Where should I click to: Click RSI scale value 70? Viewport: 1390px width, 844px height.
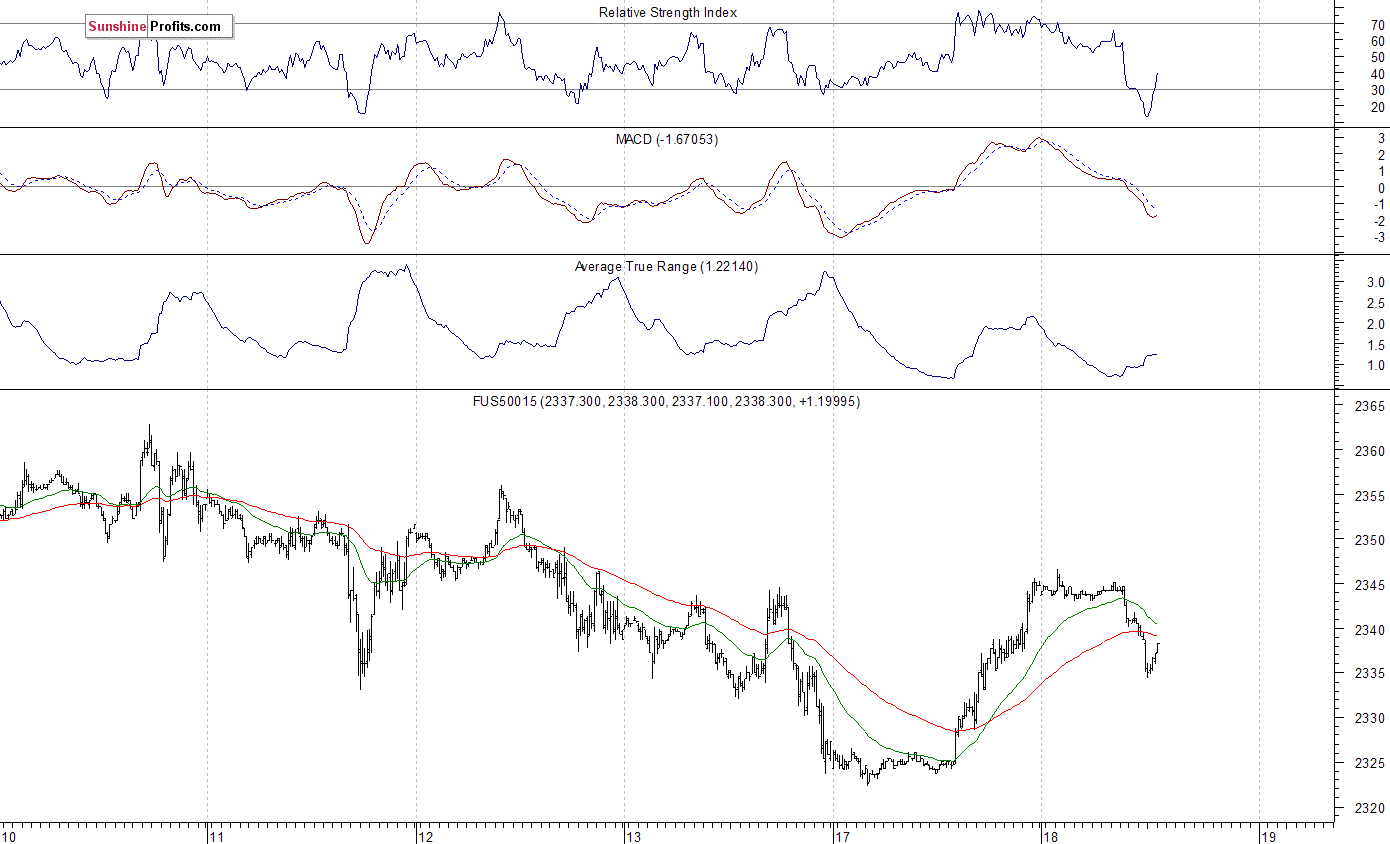click(1376, 24)
